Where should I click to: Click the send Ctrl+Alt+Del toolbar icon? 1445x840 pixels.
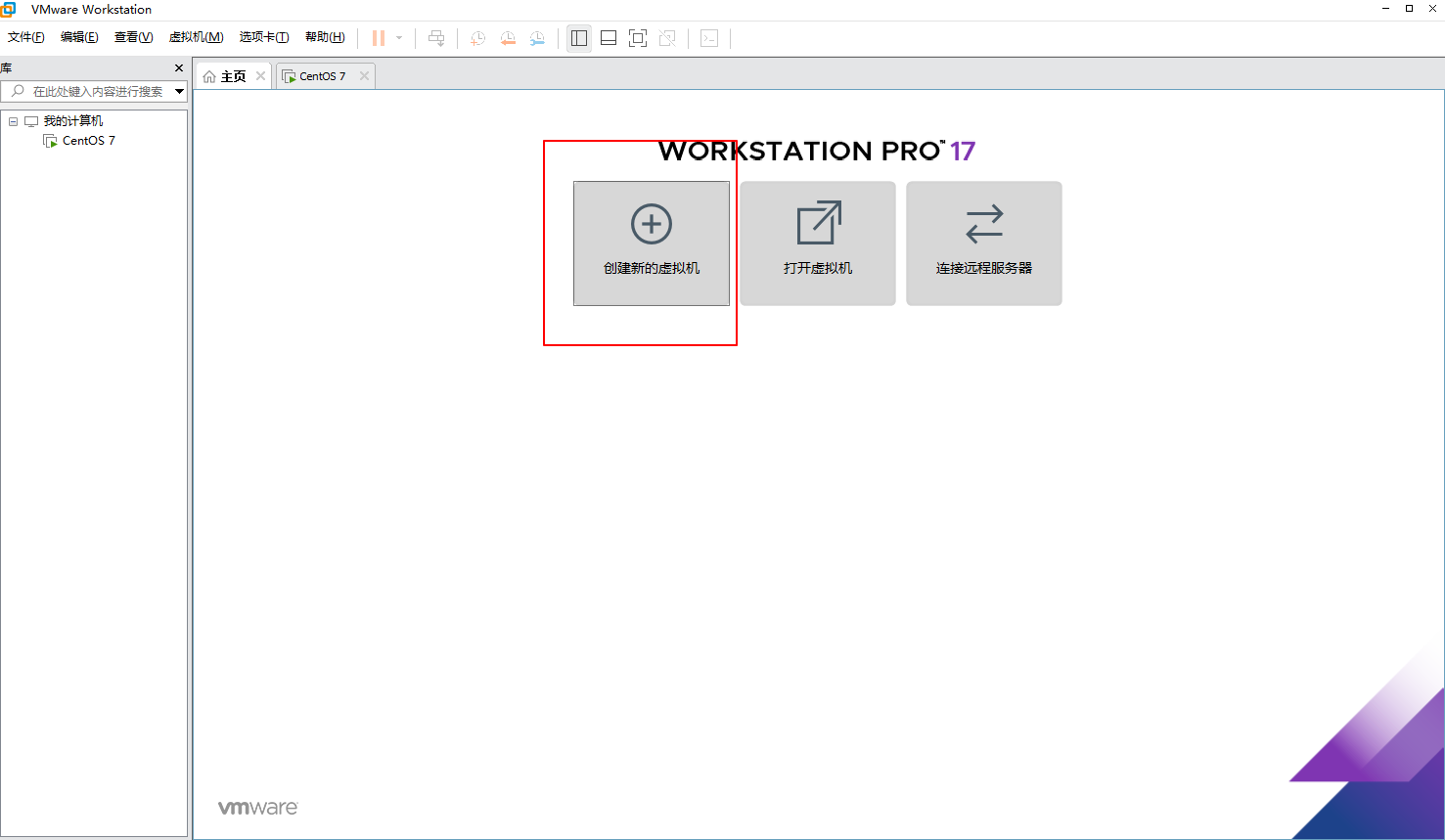click(x=436, y=38)
